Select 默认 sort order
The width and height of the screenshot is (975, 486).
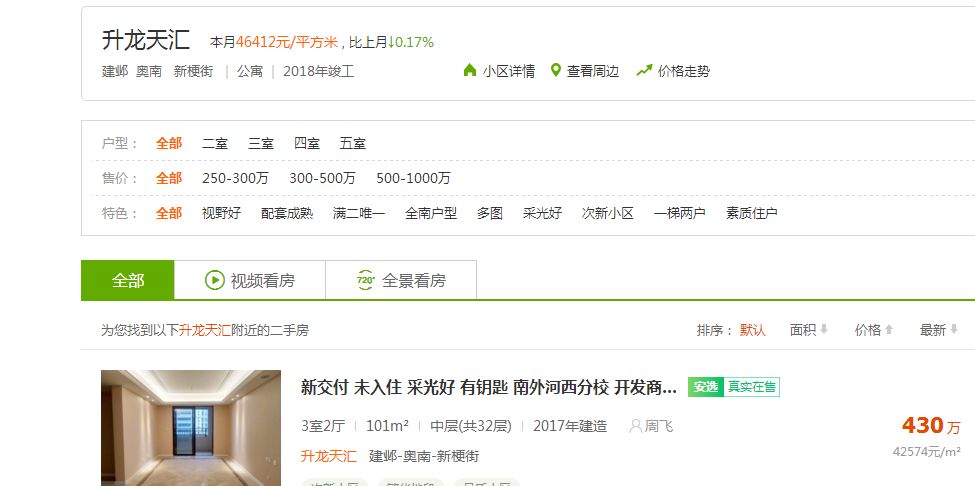[x=752, y=330]
